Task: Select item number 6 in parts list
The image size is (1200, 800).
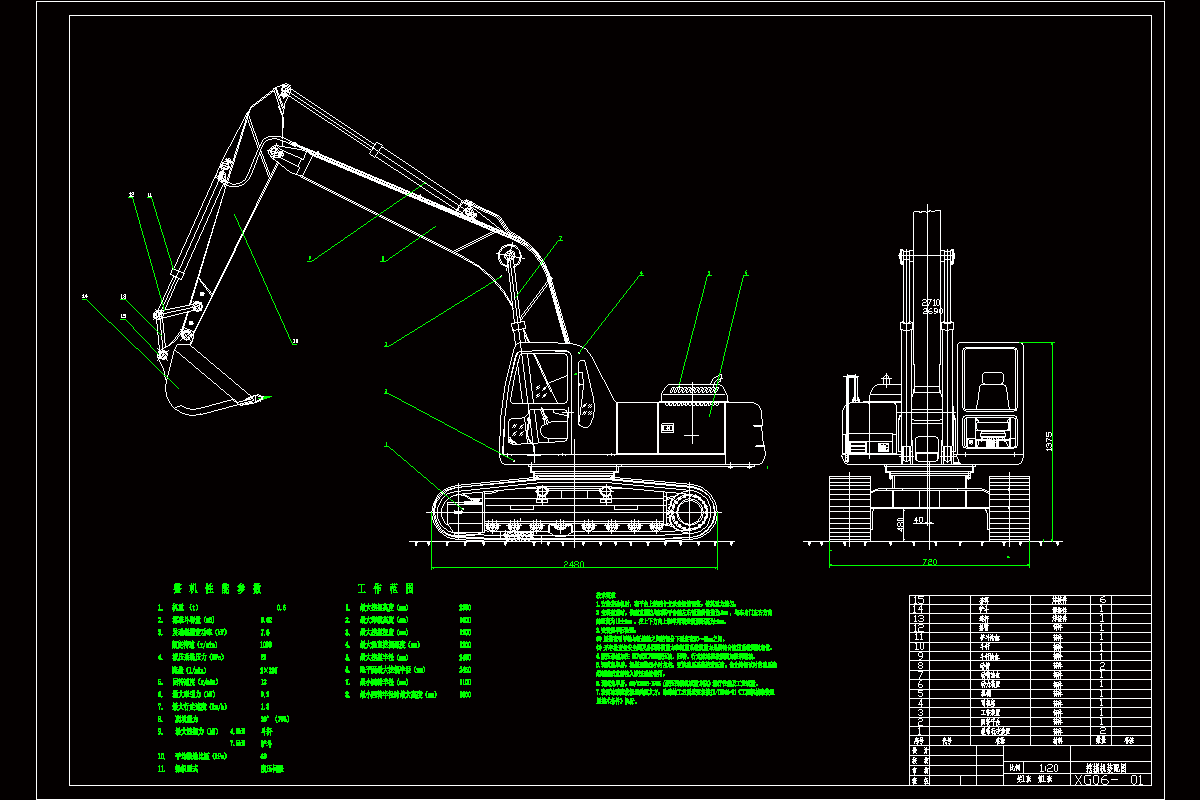Action: click(x=920, y=684)
